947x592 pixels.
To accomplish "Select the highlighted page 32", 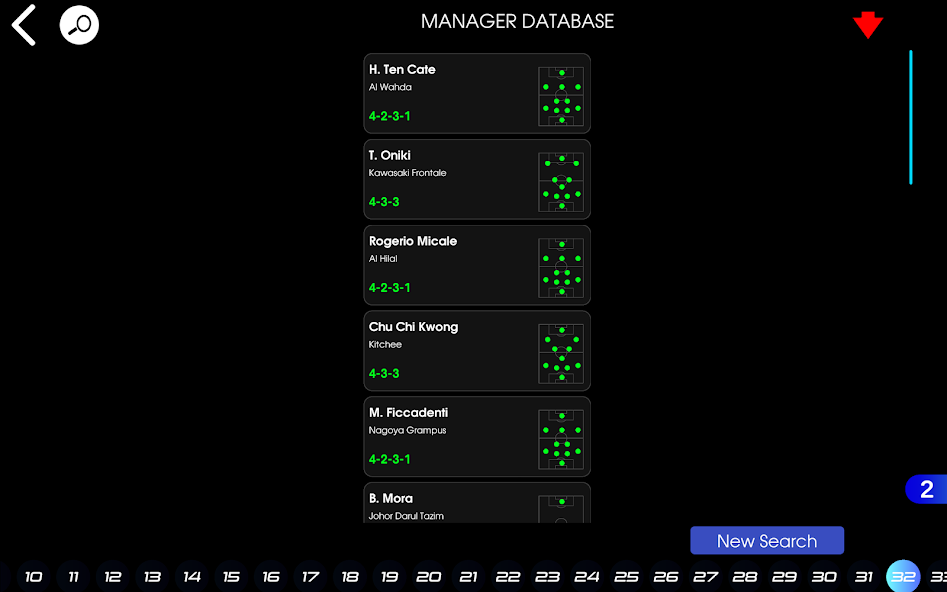I will click(x=903, y=576).
